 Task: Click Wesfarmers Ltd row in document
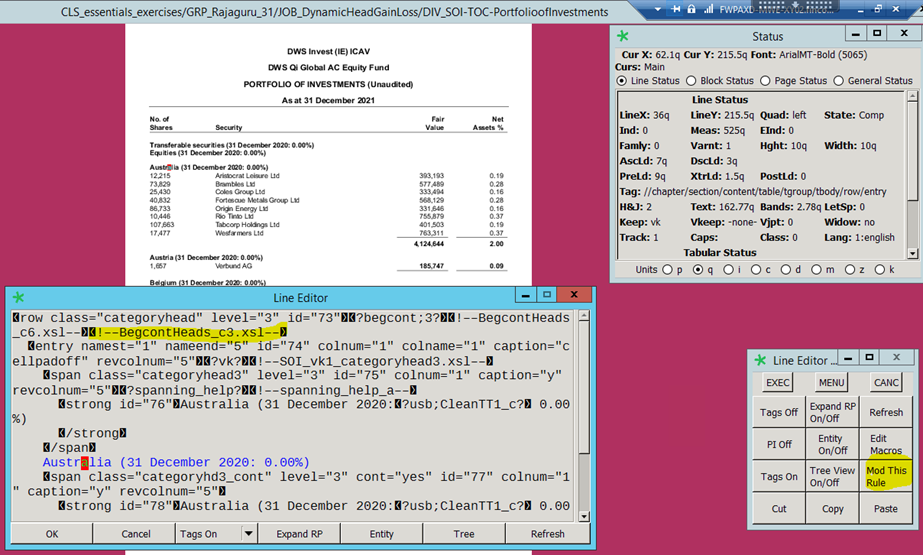tap(327, 233)
